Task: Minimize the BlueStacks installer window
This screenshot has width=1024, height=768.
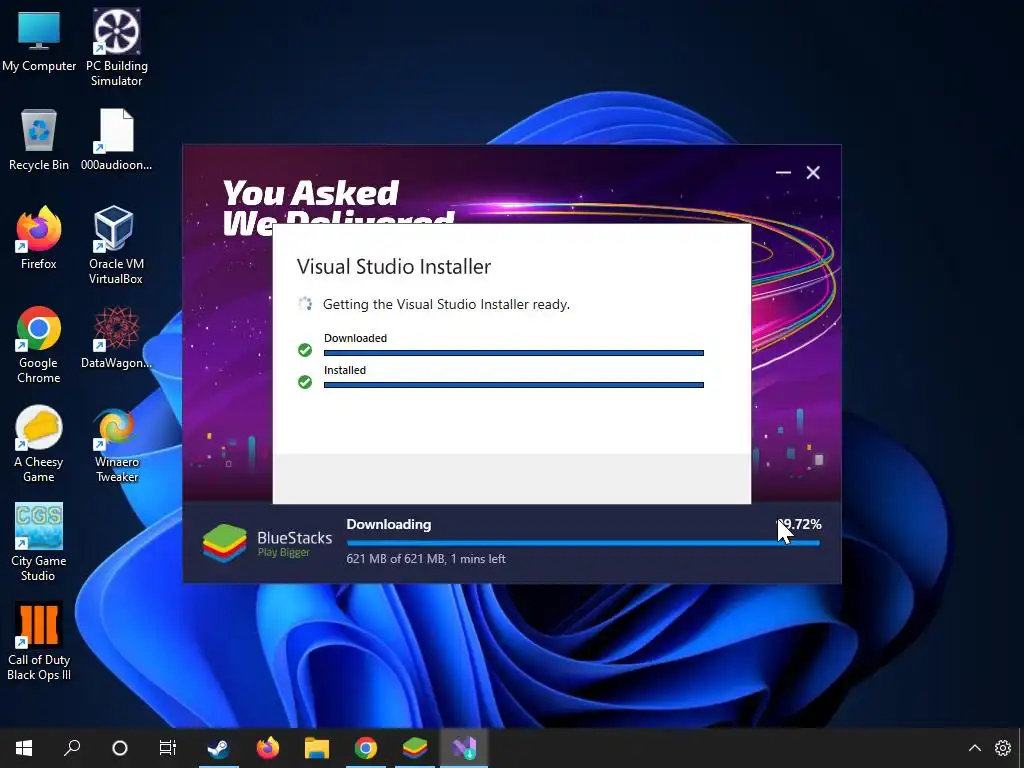Action: pos(783,172)
